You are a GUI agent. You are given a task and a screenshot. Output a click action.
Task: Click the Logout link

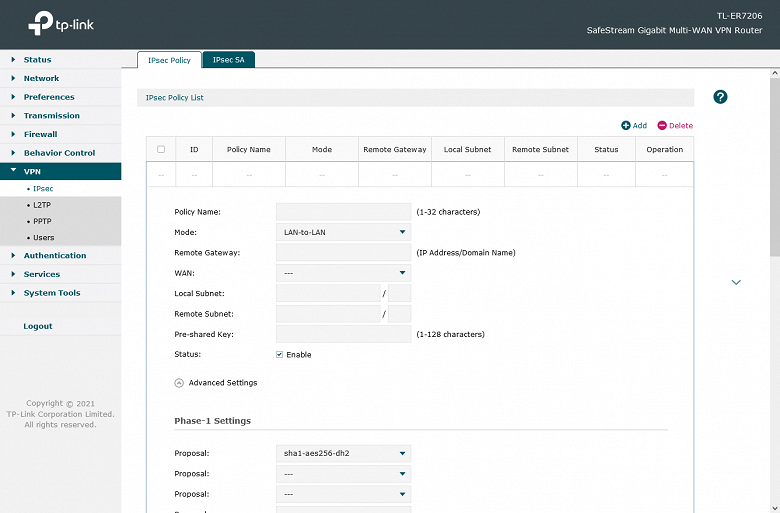pos(38,326)
